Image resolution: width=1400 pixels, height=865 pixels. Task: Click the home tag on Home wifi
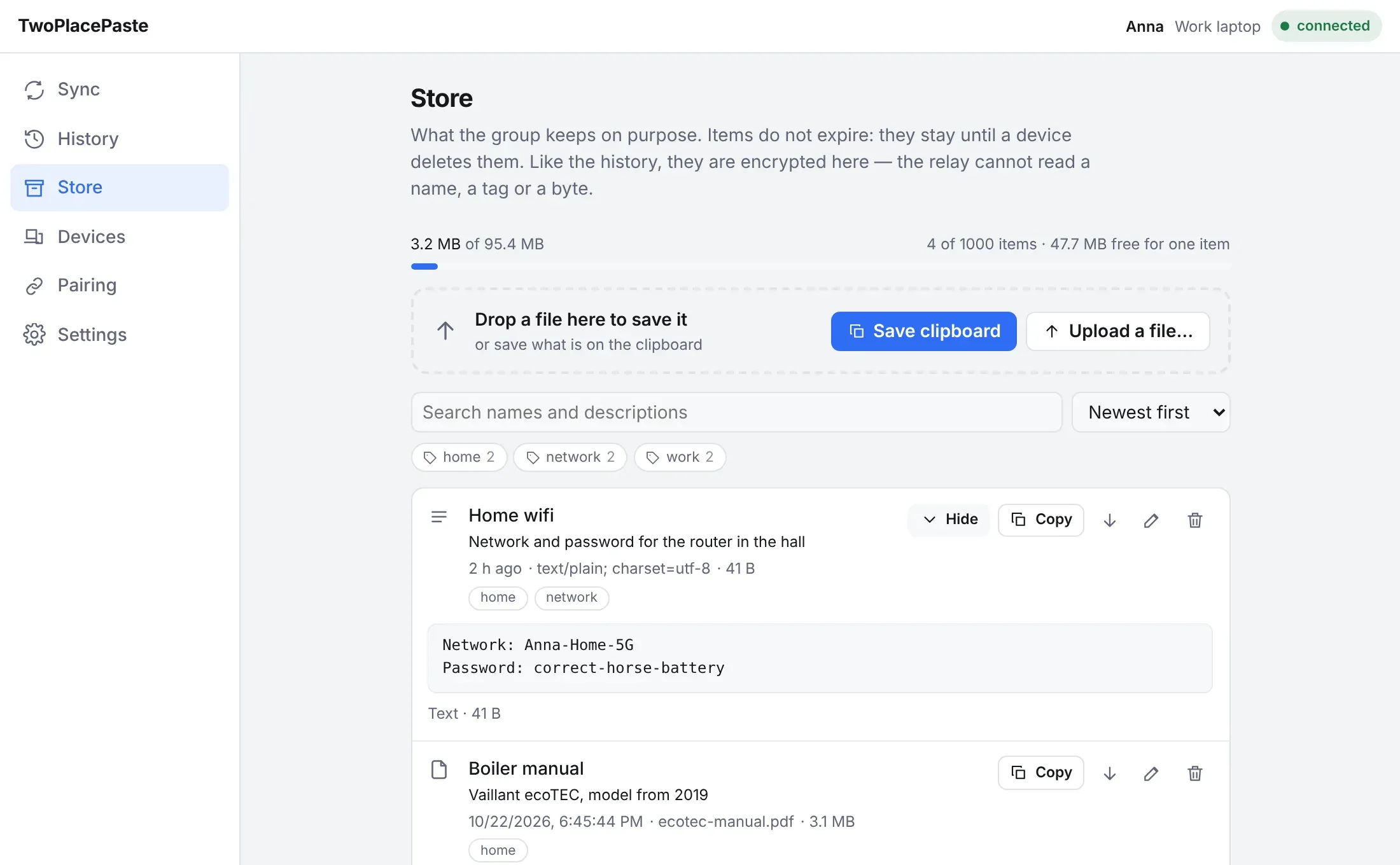498,598
